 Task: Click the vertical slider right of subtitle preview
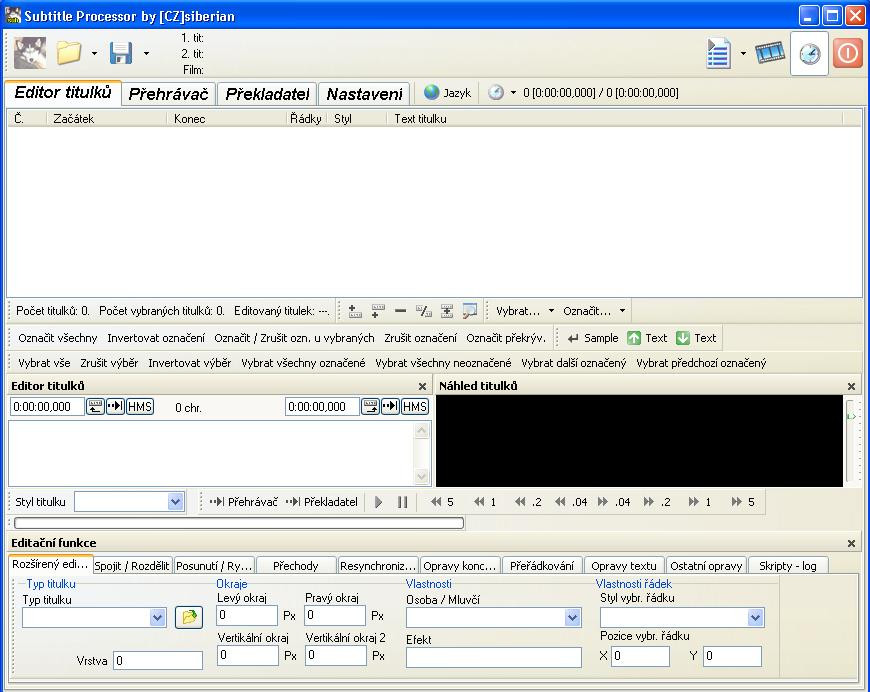pyautogui.click(x=850, y=441)
